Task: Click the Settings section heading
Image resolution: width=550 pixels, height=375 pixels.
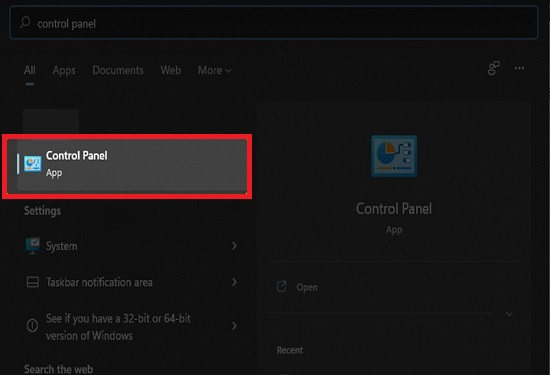Action: (42, 211)
